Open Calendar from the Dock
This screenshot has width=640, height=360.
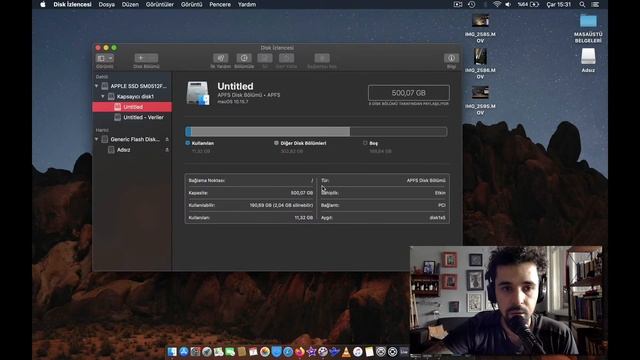[253, 351]
